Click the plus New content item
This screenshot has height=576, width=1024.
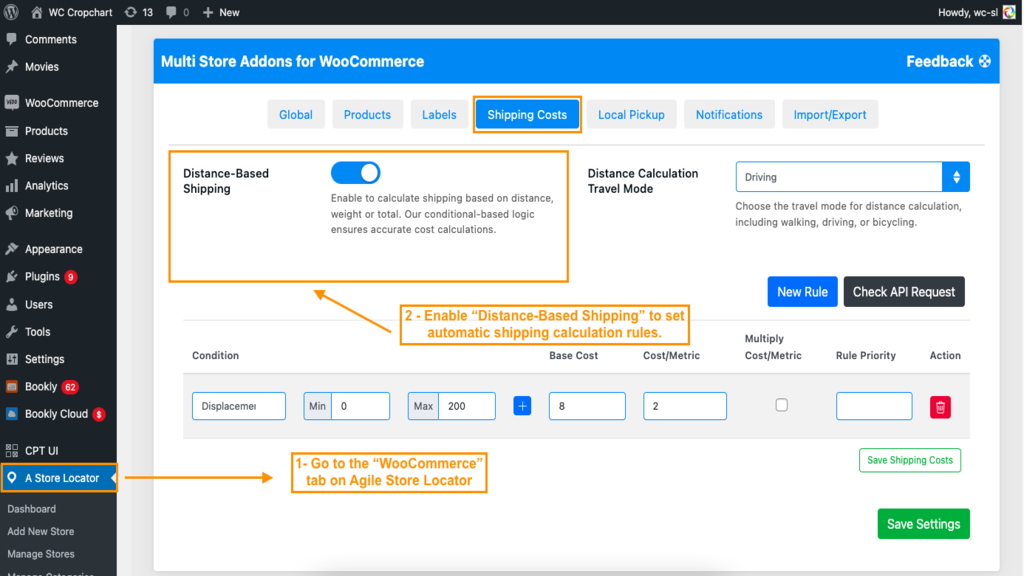pyautogui.click(x=221, y=12)
